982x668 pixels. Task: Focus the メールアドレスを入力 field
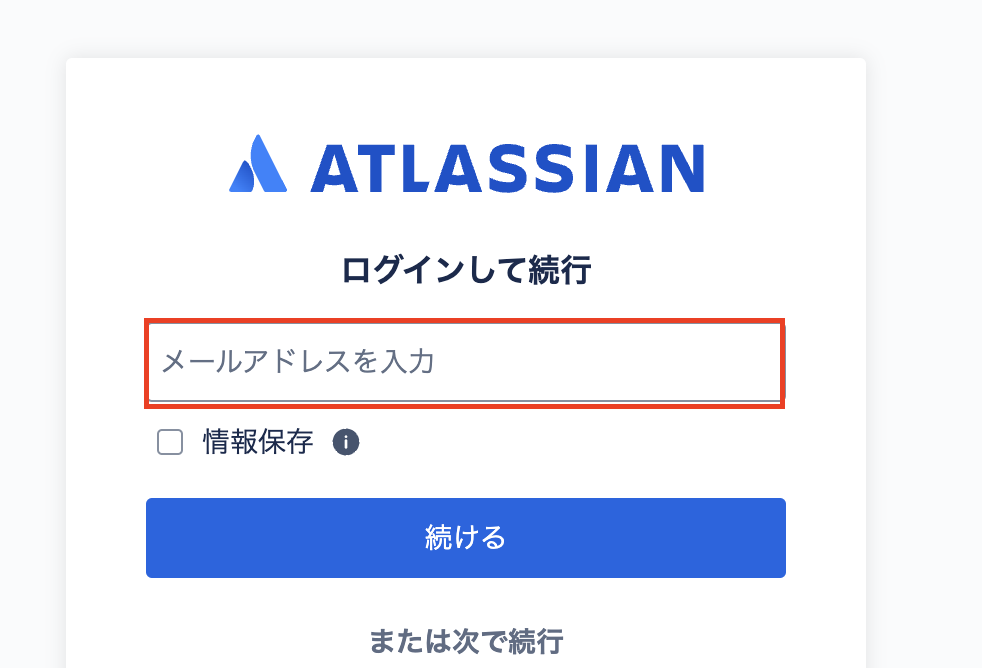pyautogui.click(x=465, y=362)
